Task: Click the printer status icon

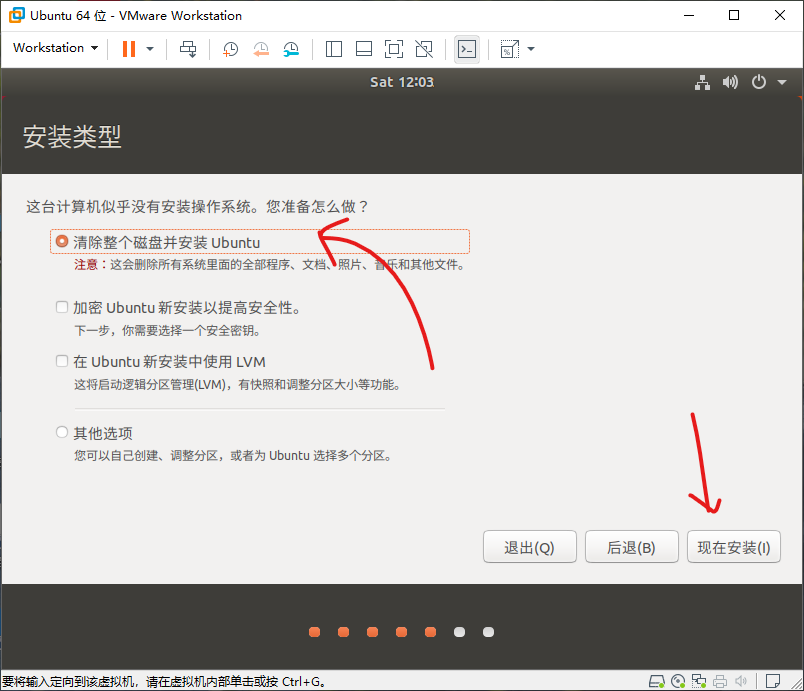Action: [x=720, y=681]
